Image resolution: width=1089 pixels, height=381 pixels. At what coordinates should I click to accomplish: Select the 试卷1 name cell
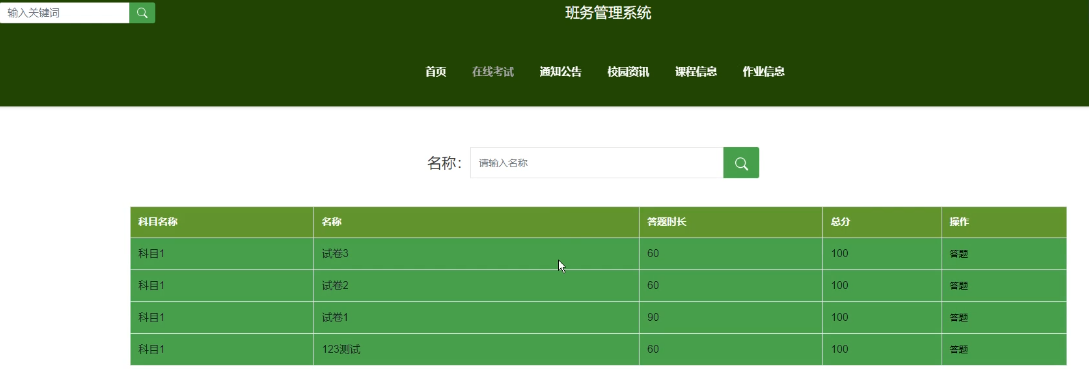click(476, 318)
